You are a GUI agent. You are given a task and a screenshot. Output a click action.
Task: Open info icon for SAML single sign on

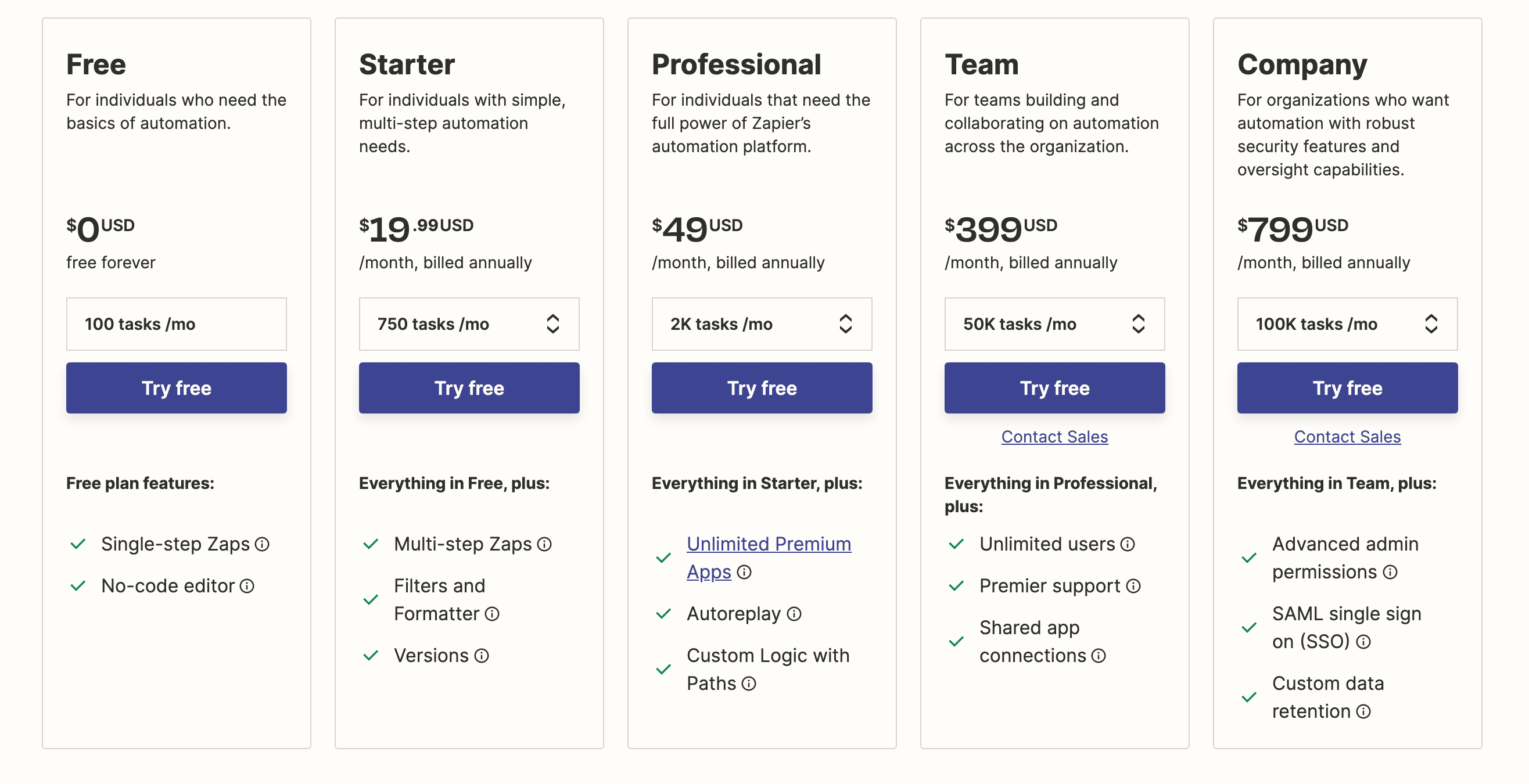pyautogui.click(x=1363, y=642)
